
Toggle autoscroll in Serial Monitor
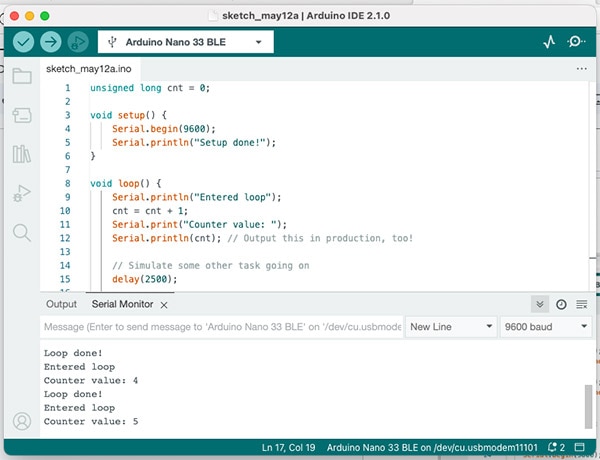[540, 304]
